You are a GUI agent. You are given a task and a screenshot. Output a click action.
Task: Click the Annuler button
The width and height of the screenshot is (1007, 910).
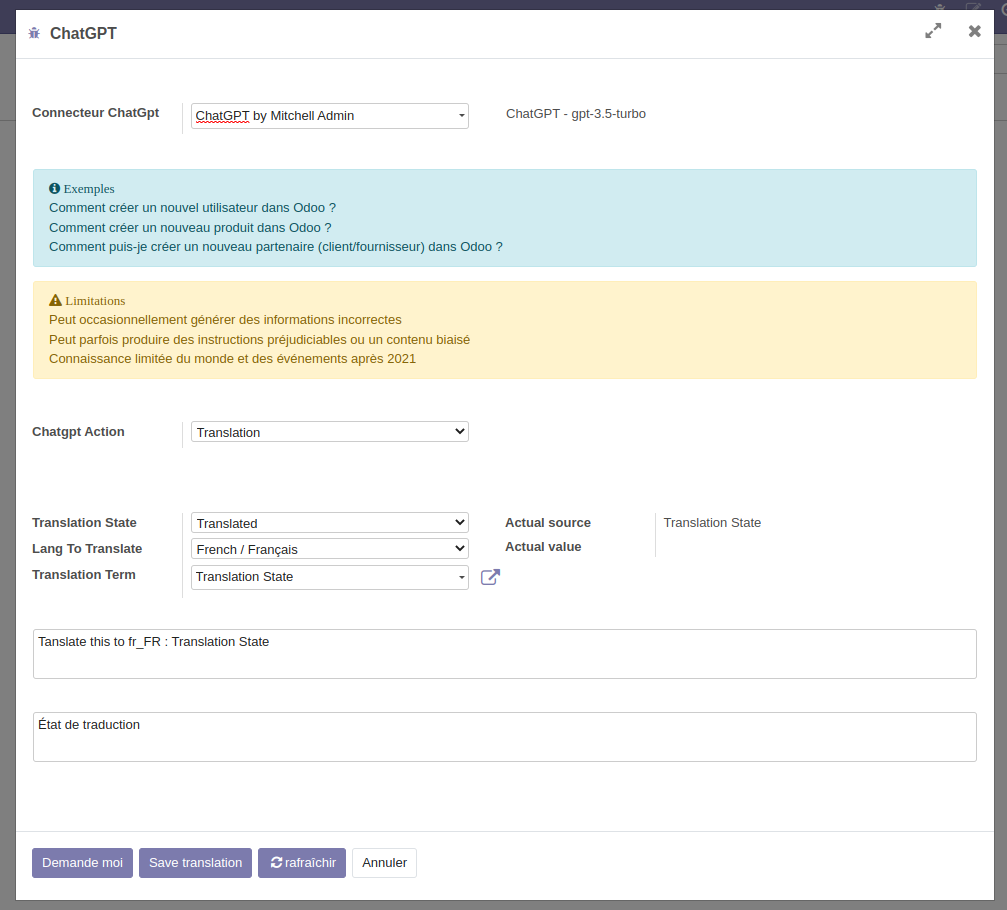click(384, 862)
